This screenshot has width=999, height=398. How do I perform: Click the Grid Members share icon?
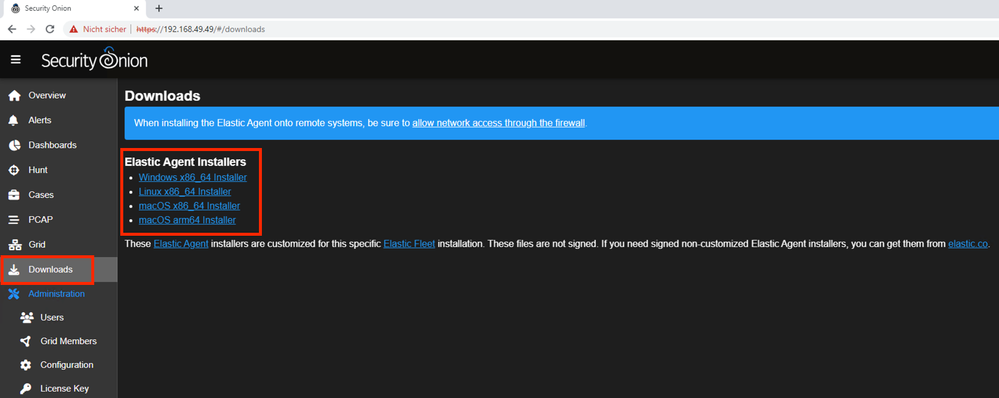26,341
